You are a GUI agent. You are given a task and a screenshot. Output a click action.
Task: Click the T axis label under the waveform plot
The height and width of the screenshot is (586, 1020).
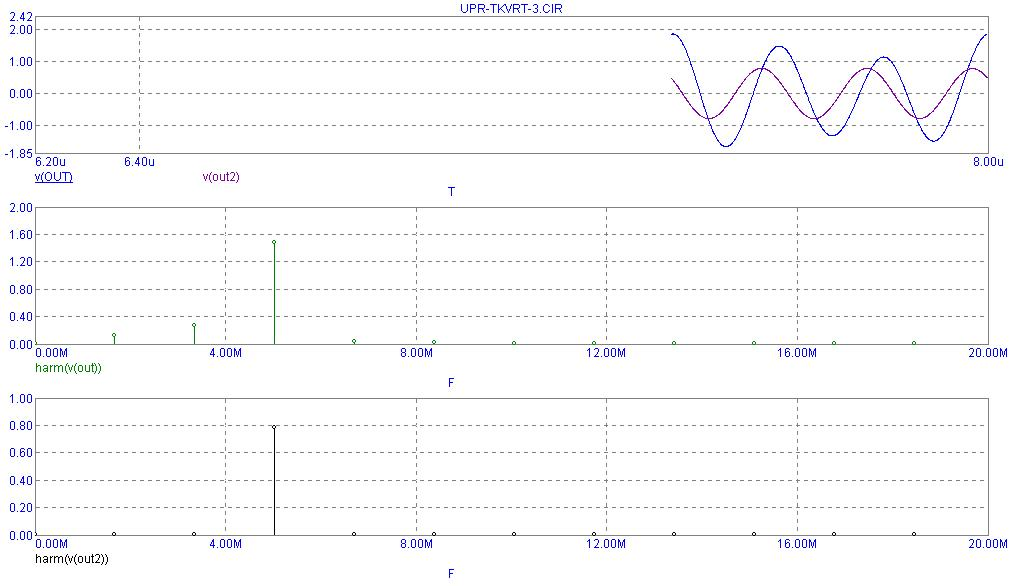point(451,192)
